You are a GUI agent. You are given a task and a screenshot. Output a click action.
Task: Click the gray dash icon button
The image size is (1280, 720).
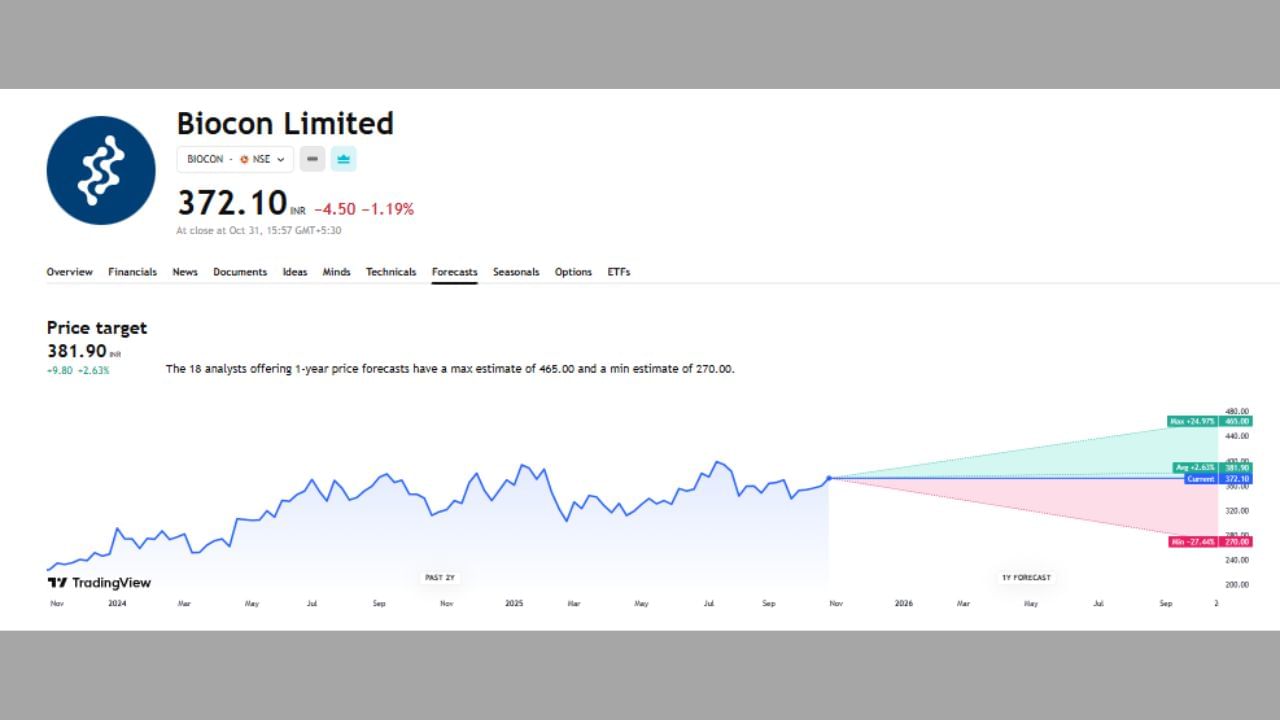point(312,159)
